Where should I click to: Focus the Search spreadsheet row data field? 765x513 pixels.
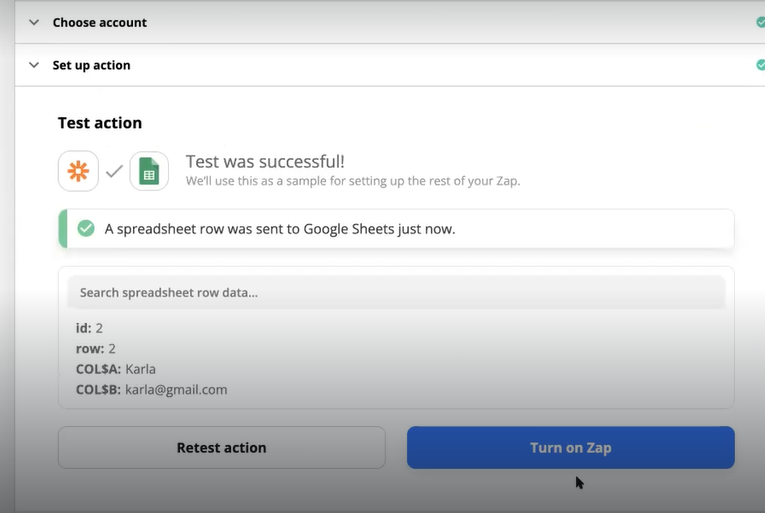pos(396,292)
